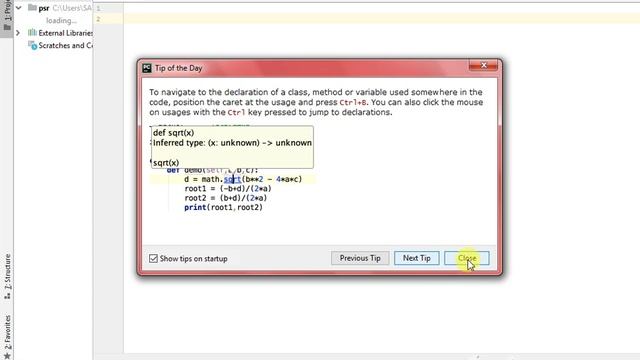Viewport: 640px width, 360px height.
Task: Click the Scratches and Consoles icon
Action: [33, 45]
